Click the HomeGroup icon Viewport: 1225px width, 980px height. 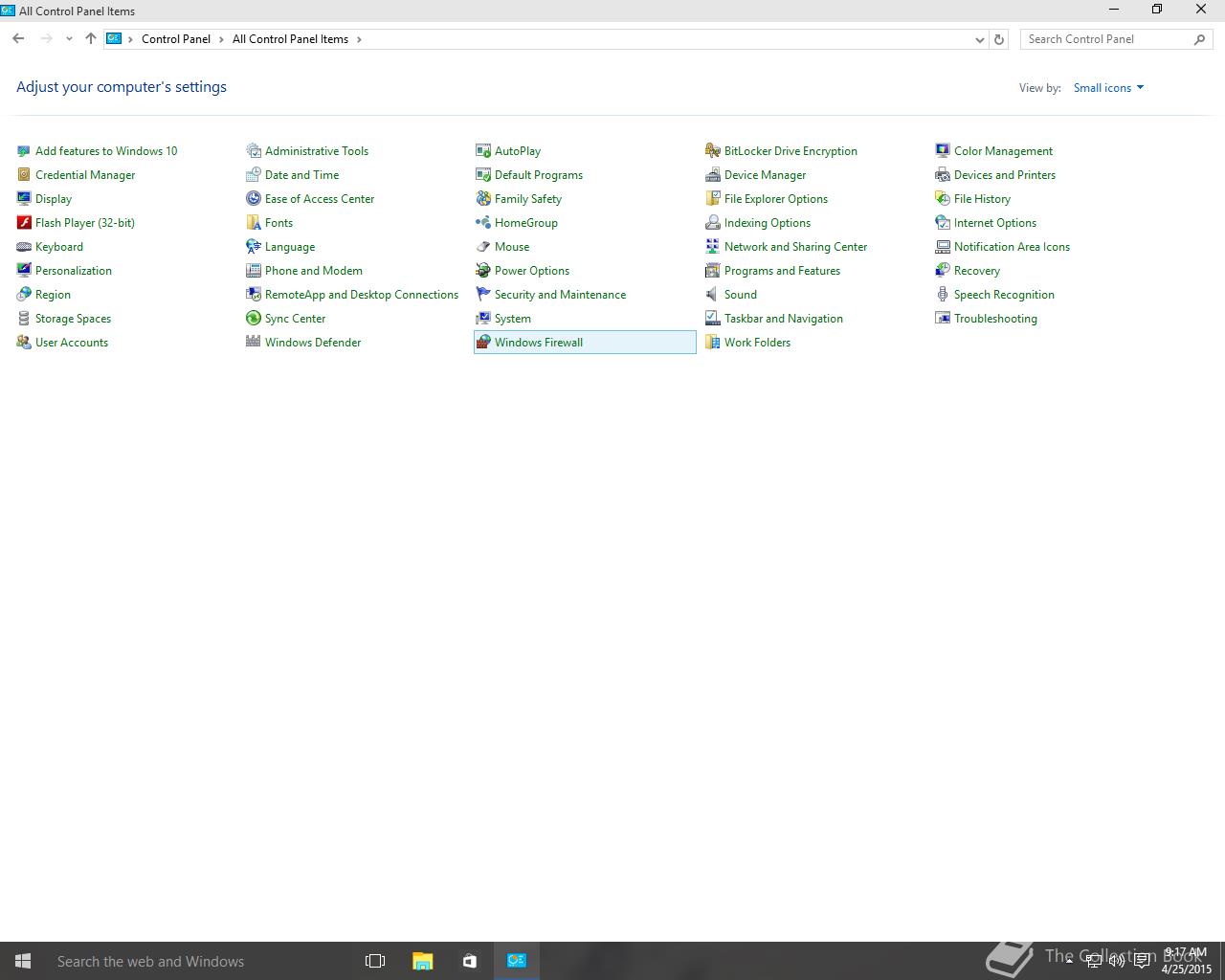(x=483, y=222)
